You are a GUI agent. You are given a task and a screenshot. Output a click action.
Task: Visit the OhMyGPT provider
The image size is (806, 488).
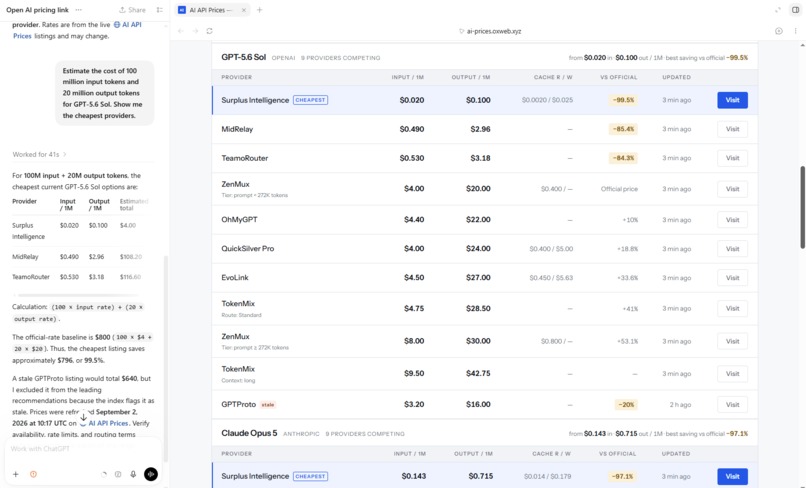pos(732,220)
